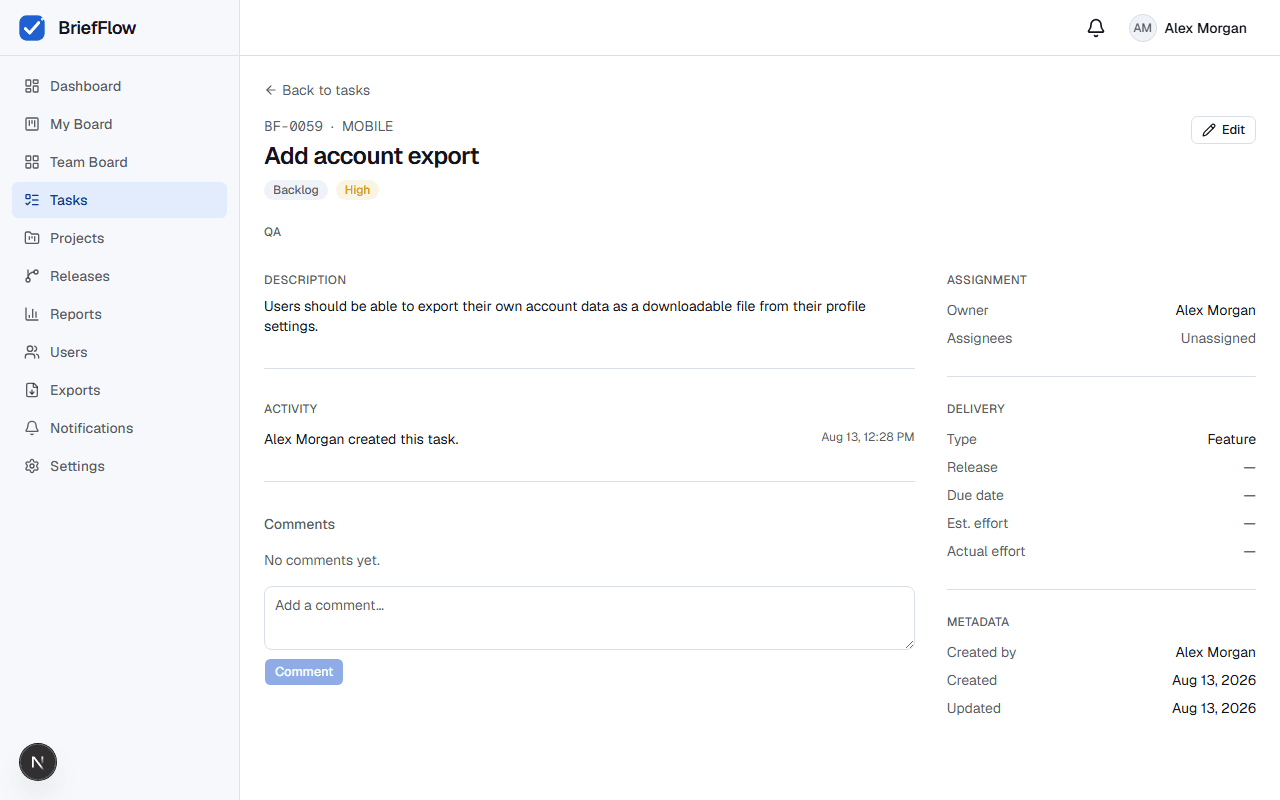Image resolution: width=1280 pixels, height=800 pixels.
Task: Click the Projects folder icon
Action: (32, 238)
